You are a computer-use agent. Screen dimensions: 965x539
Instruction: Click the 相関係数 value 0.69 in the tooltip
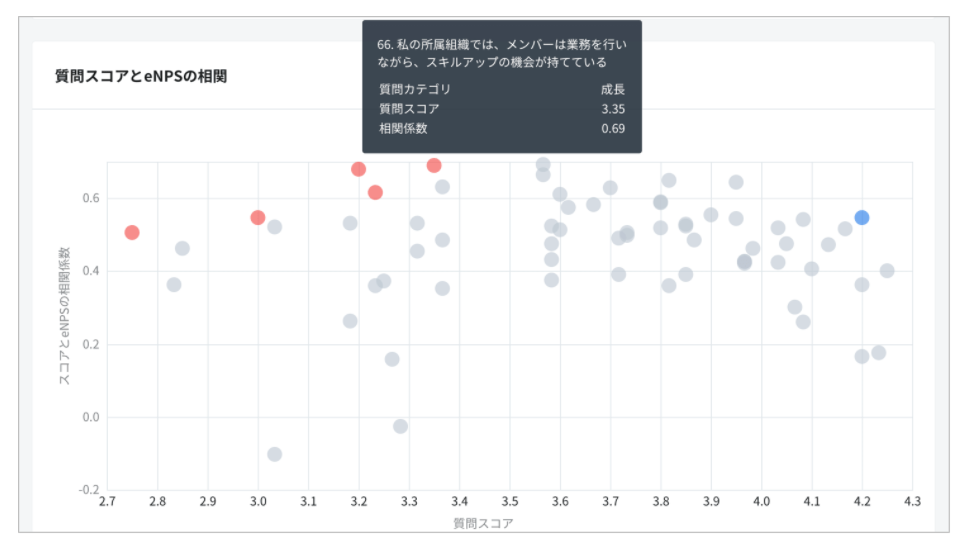[x=613, y=129]
